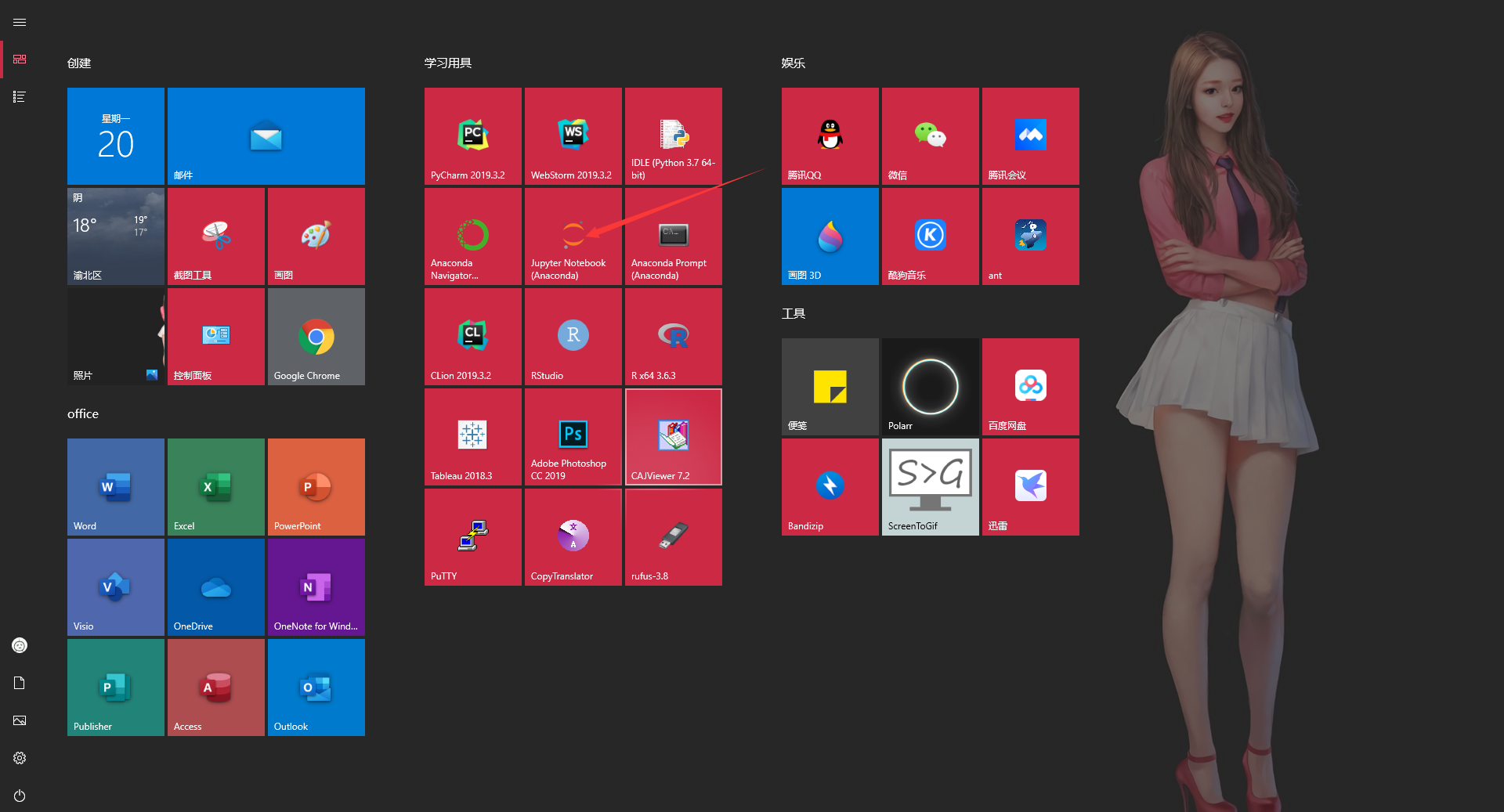Select the 娱乐 group header
Image resolution: width=1504 pixels, height=812 pixels.
(794, 63)
